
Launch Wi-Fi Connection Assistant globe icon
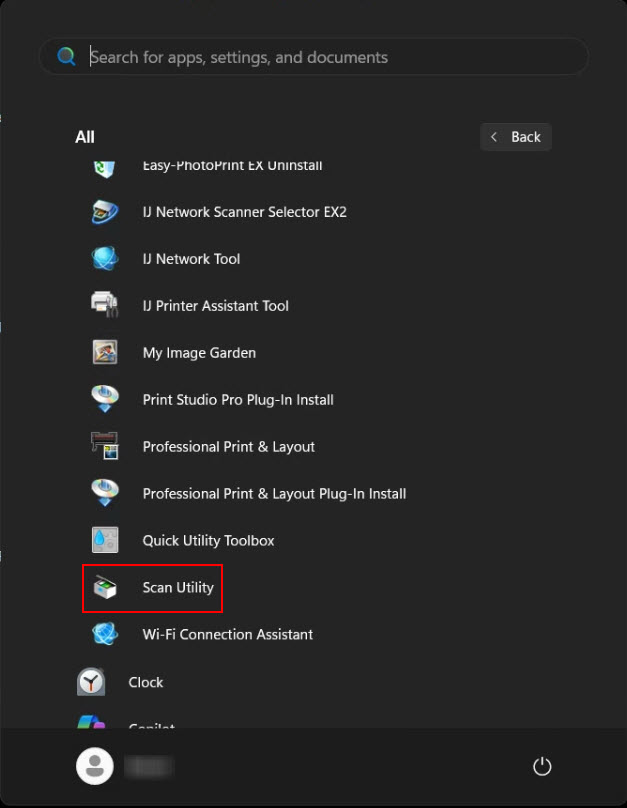104,634
